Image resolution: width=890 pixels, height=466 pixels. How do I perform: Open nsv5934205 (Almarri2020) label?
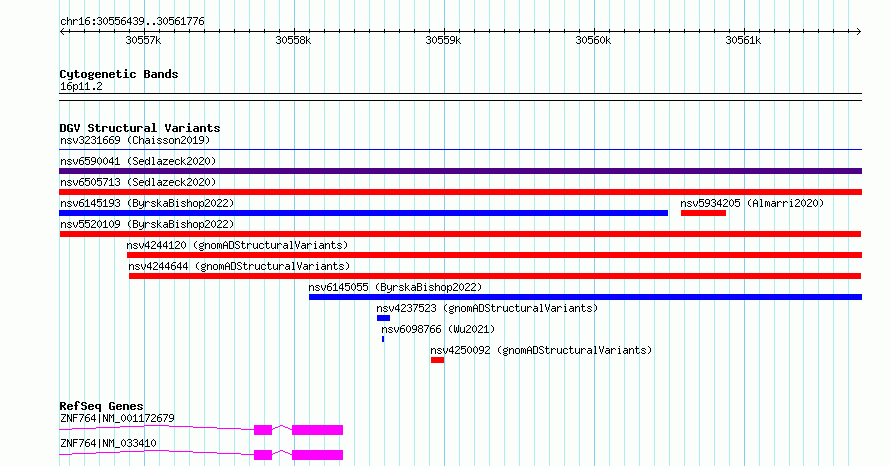coord(752,203)
